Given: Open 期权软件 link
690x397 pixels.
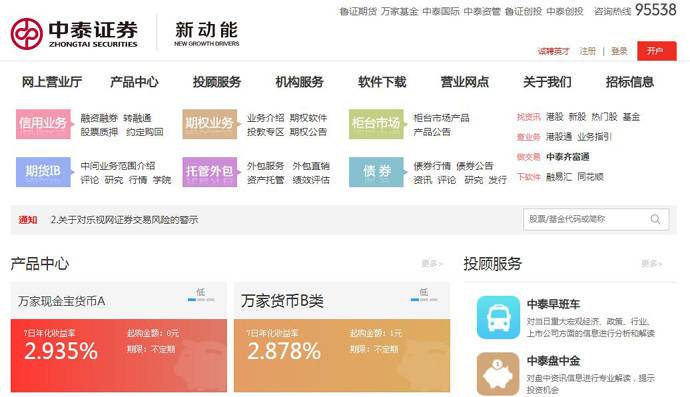Looking at the screenshot, I should (x=308, y=118).
